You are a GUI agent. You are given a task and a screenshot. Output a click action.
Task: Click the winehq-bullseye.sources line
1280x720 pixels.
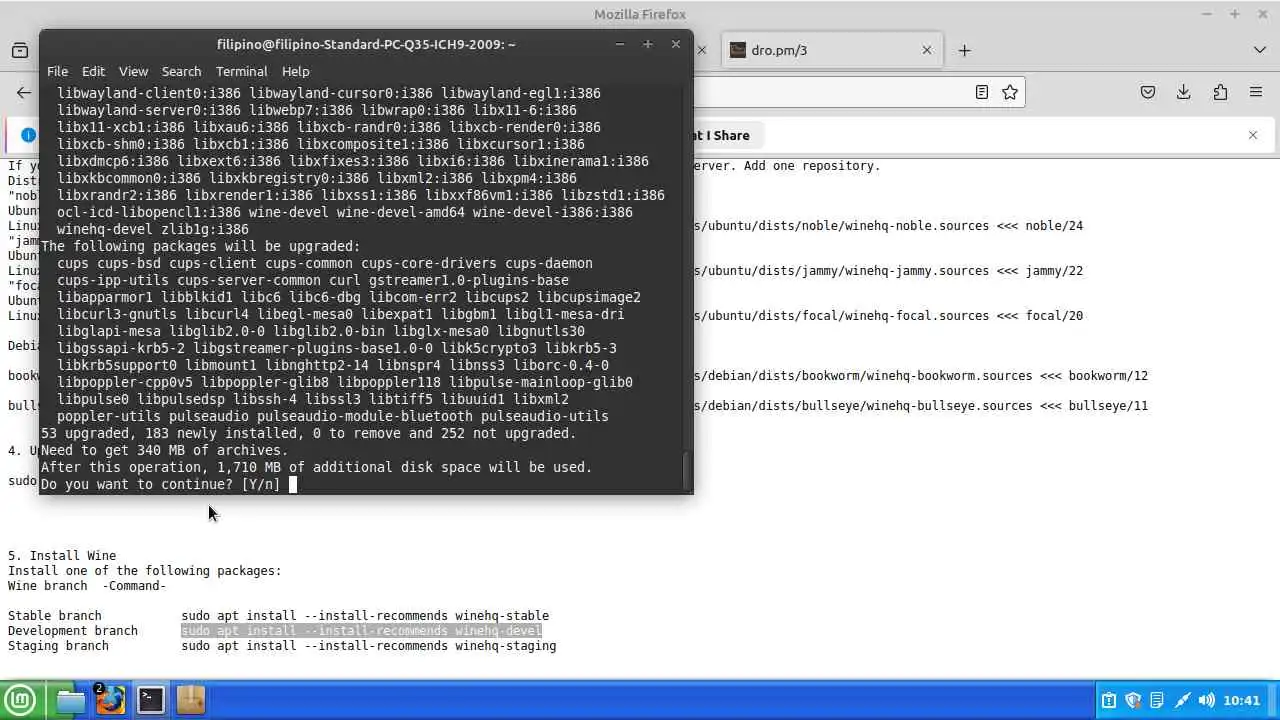(x=921, y=406)
